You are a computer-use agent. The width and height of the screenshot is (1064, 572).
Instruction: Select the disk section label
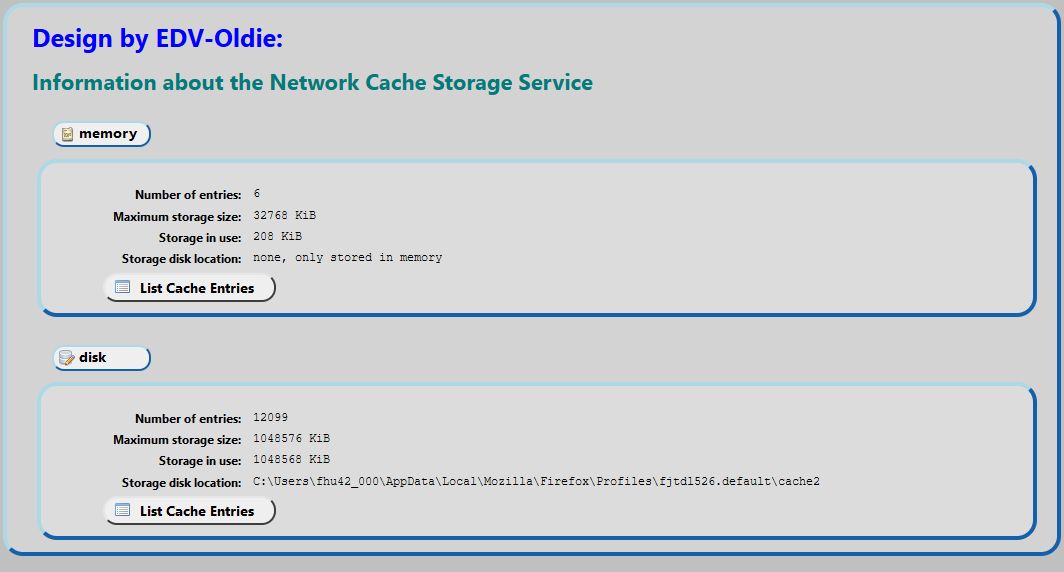pos(93,358)
